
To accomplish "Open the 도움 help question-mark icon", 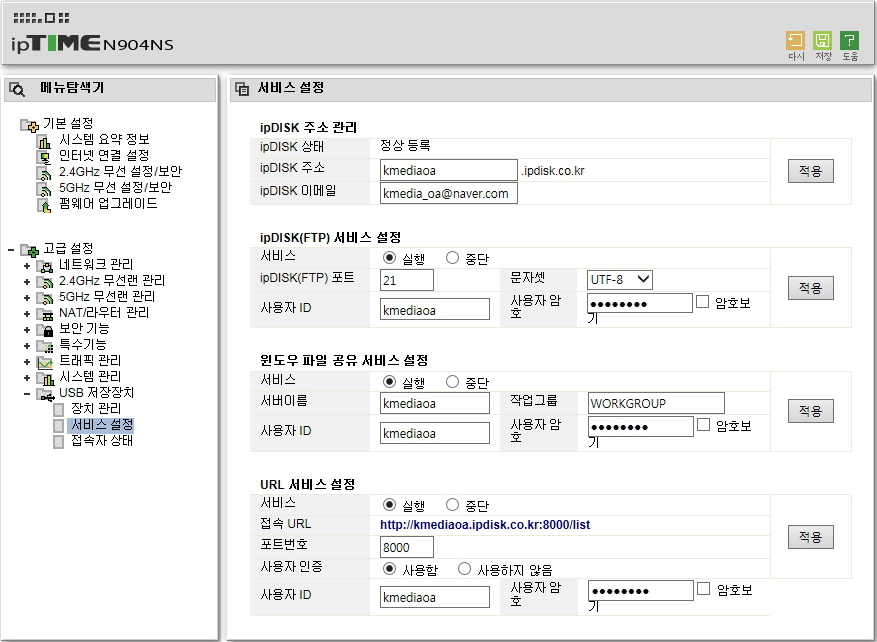I will (x=849, y=41).
